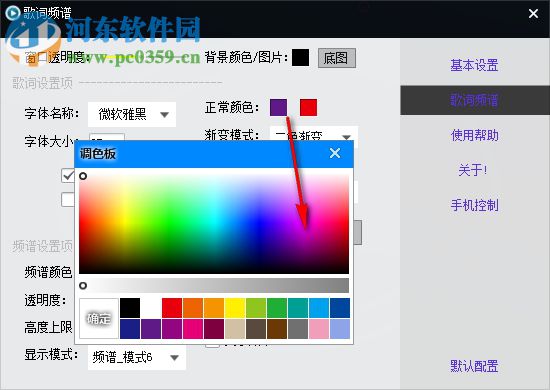Viewport: 550px width, 390px height.
Task: Choose the red palette swatch
Action: pyautogui.click(x=172, y=308)
